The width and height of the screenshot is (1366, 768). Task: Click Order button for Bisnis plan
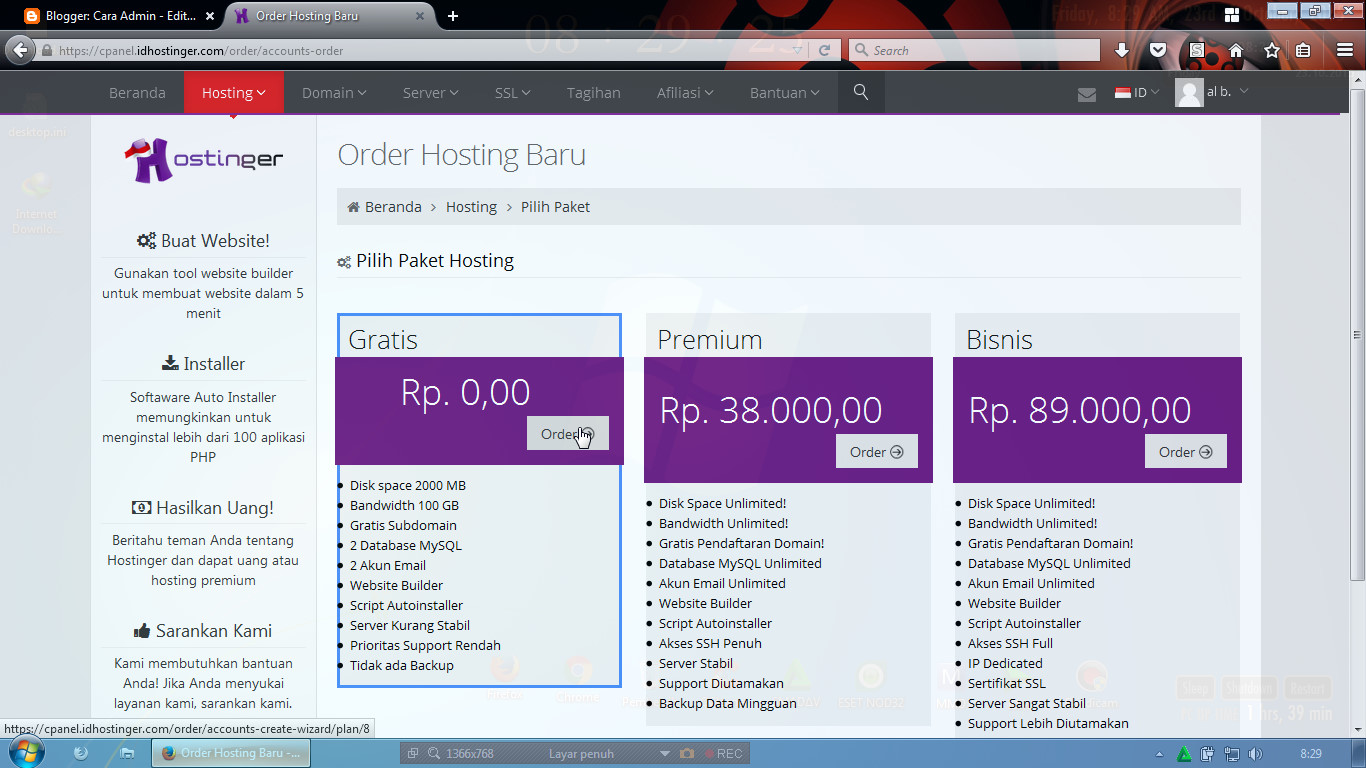tap(1186, 452)
